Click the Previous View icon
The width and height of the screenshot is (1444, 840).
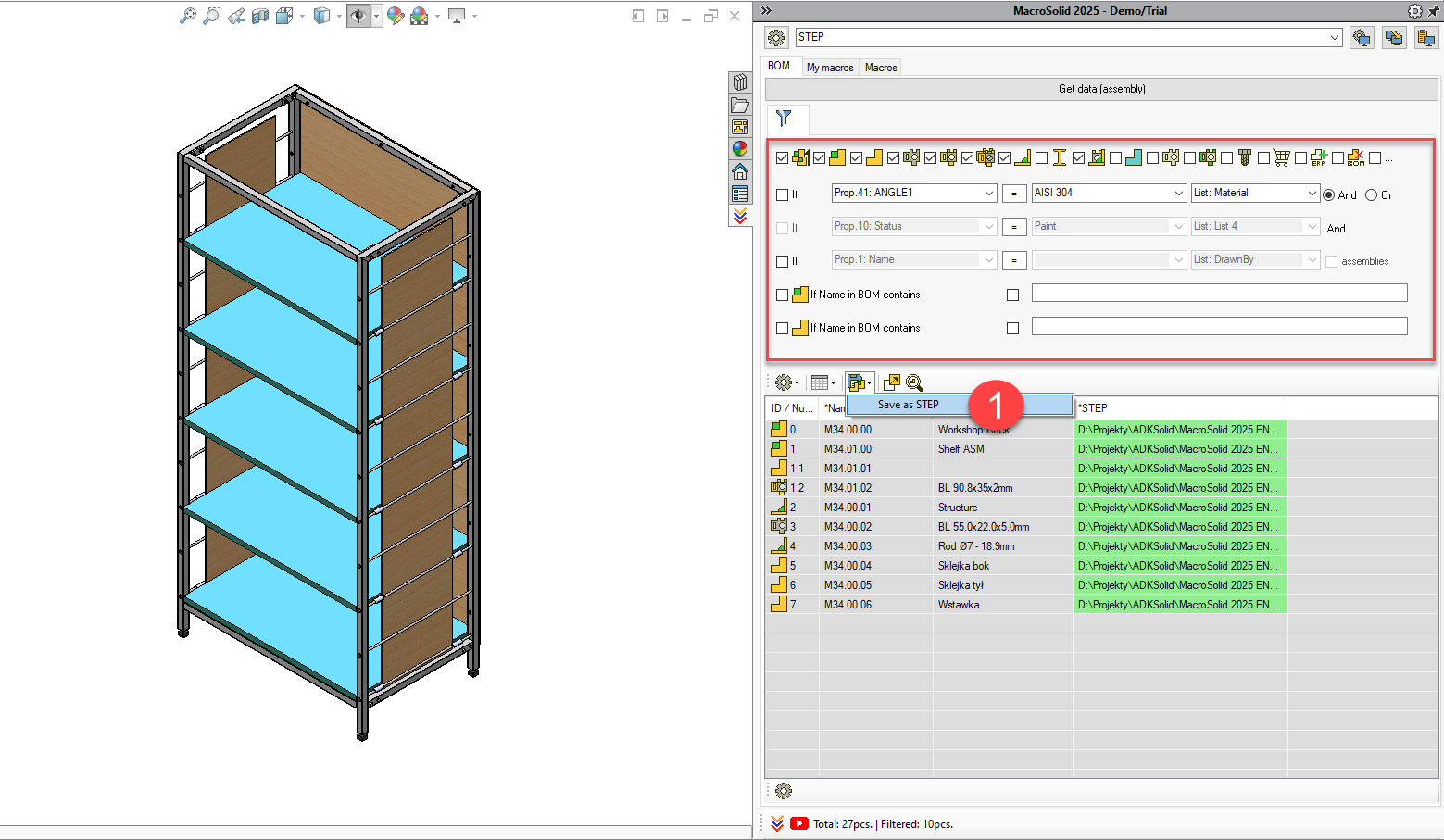[236, 16]
